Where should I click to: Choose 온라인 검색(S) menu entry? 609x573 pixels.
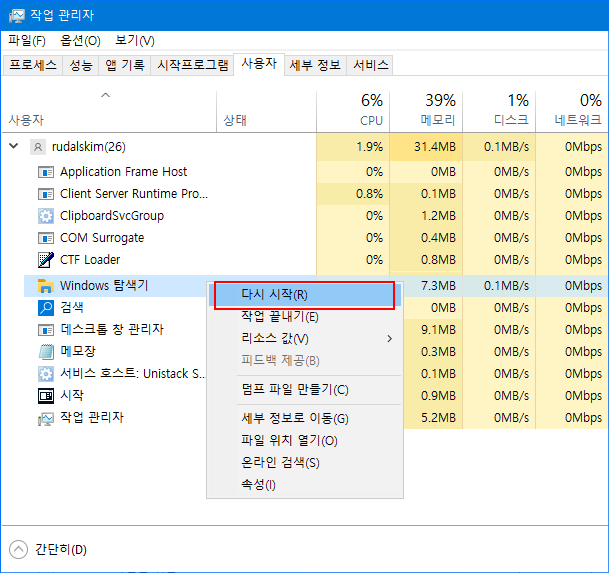[304, 463]
